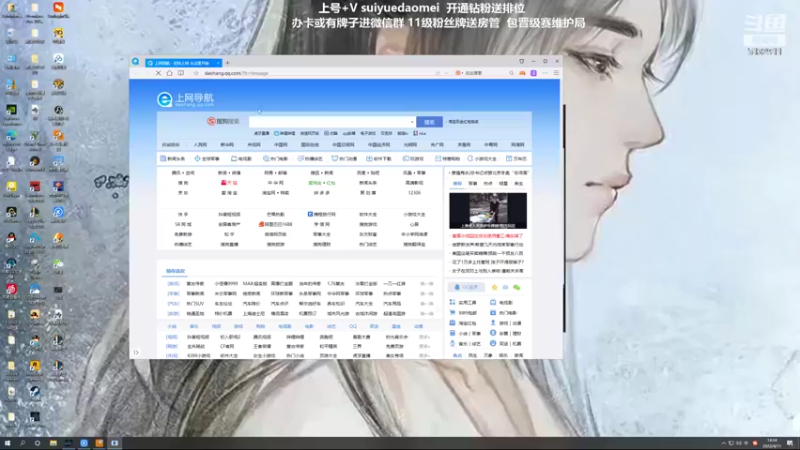Open the 拼多多 link
800x450 pixels.
click(321, 193)
